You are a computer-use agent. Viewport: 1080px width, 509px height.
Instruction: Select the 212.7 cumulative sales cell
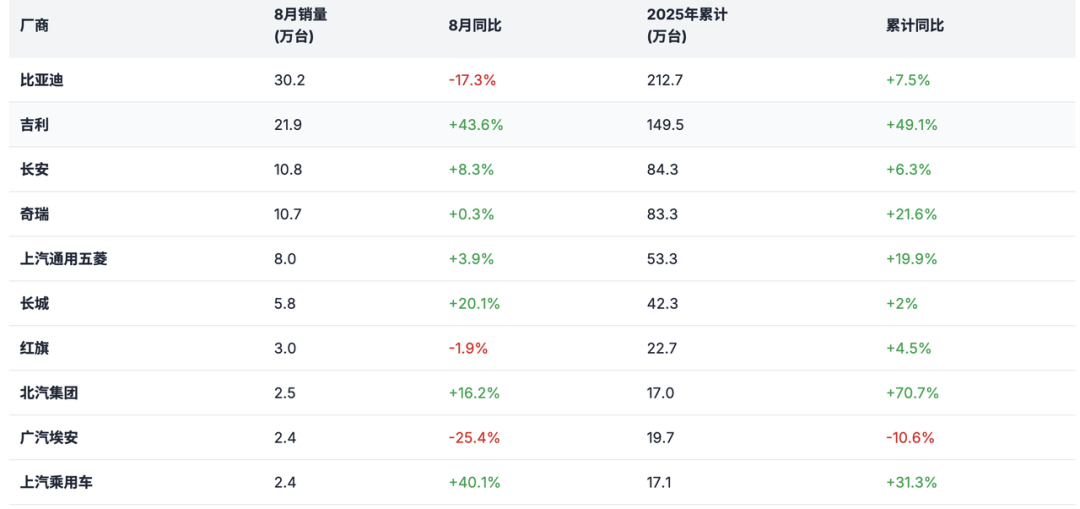[665, 80]
